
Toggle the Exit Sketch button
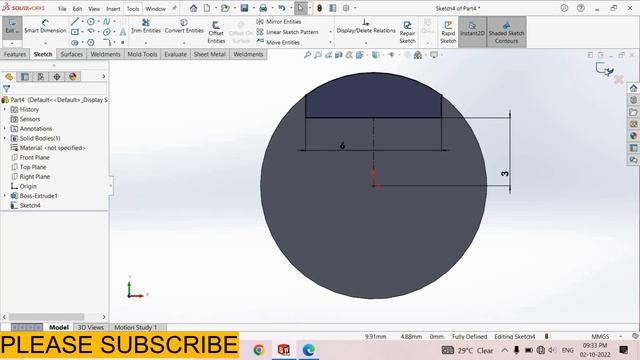[12, 27]
